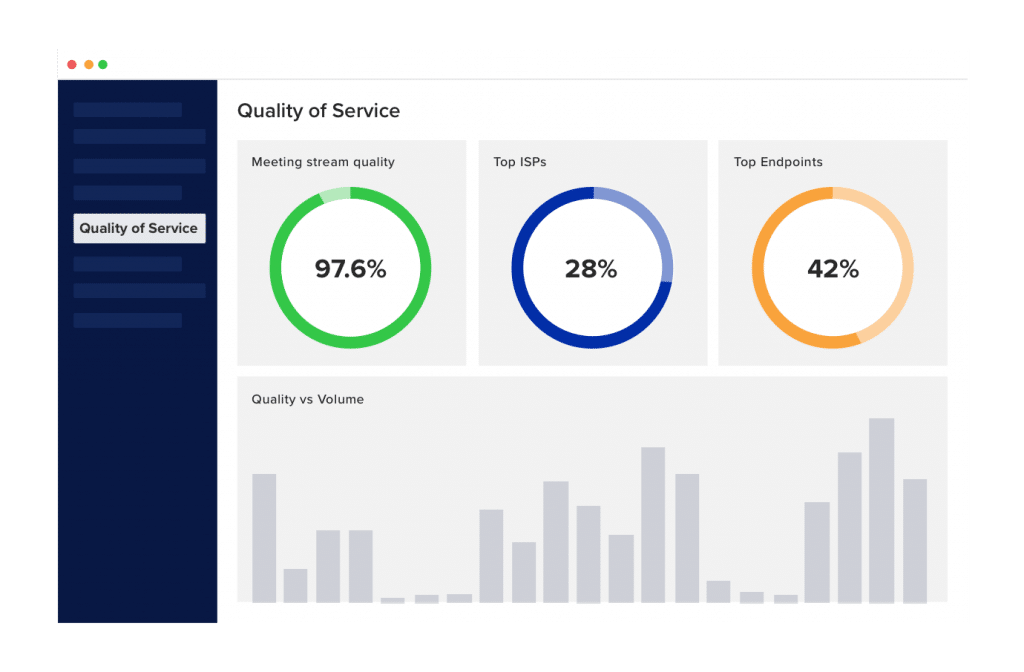Click the Meeting stream quality card title

323,162
